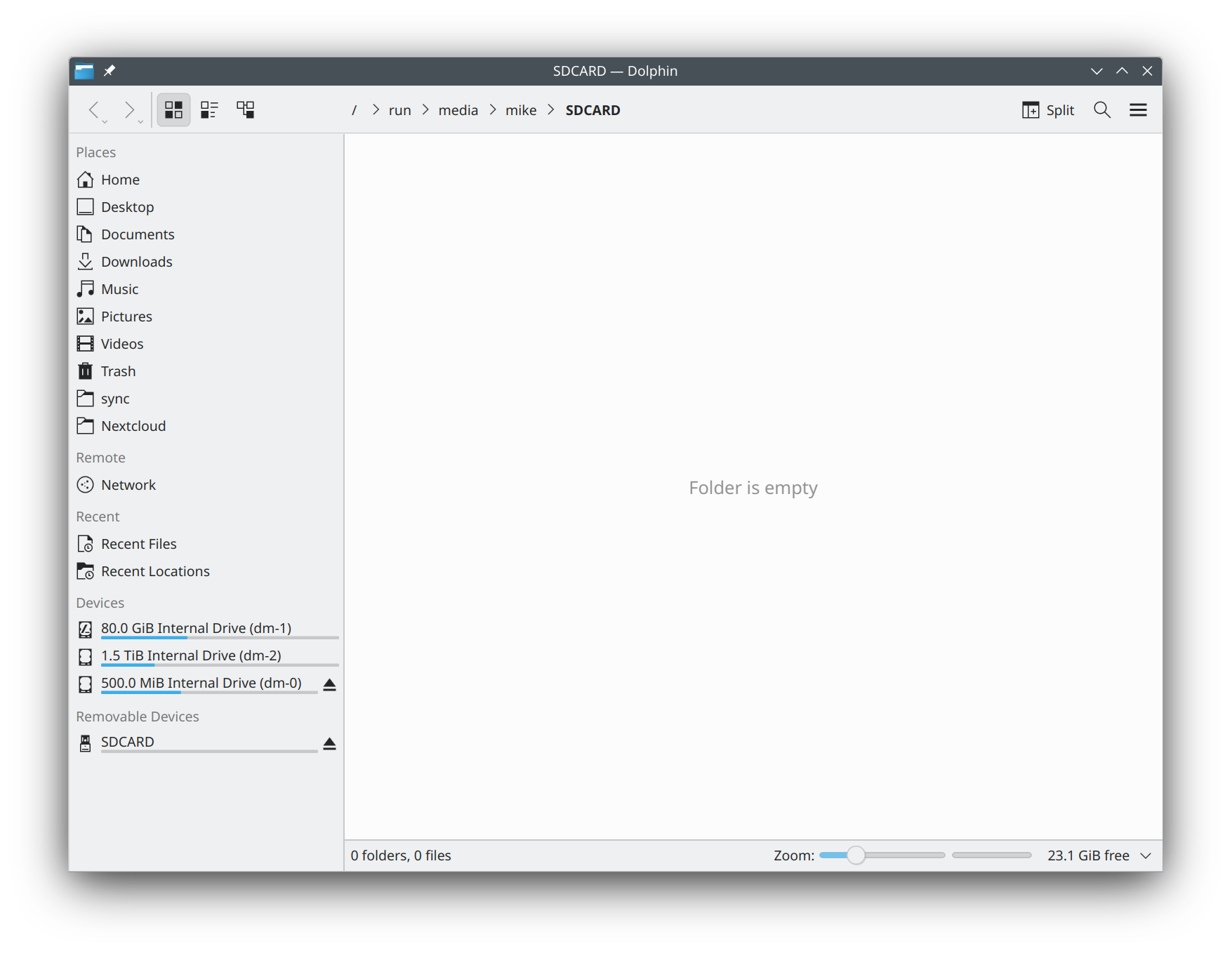Click the free space capacity bar
The height and width of the screenshot is (953, 1232).
[992, 855]
